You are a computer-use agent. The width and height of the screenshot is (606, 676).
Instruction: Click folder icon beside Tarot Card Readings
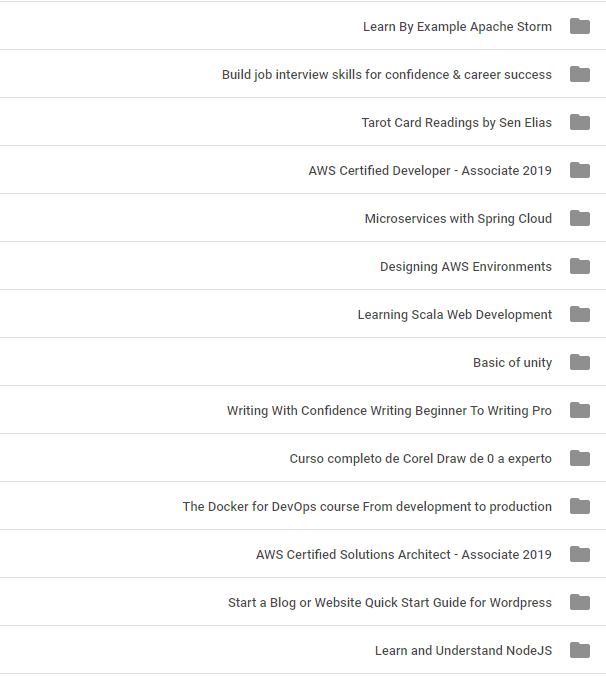580,122
